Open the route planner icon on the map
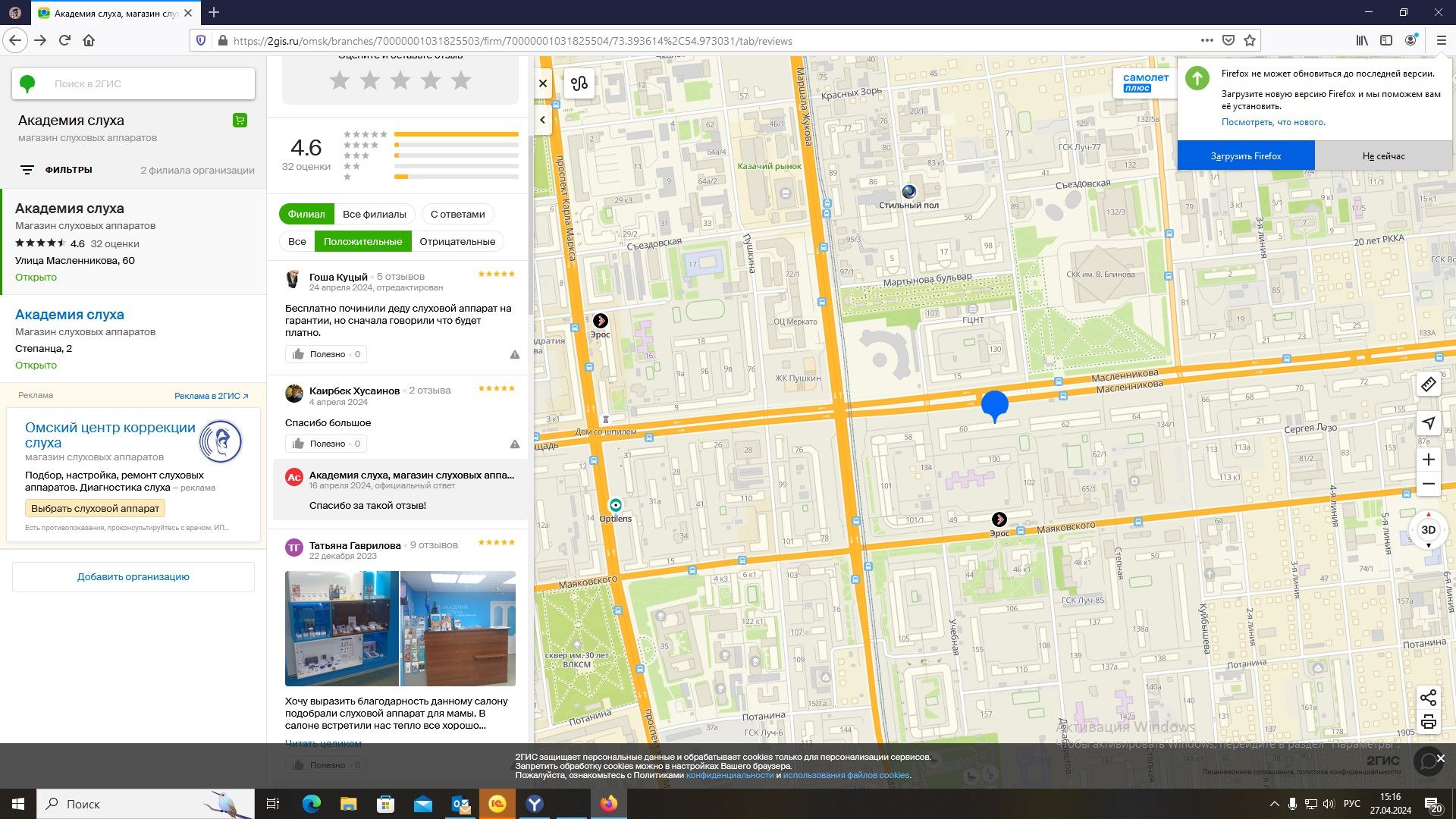The height and width of the screenshot is (819, 1456). [x=579, y=83]
